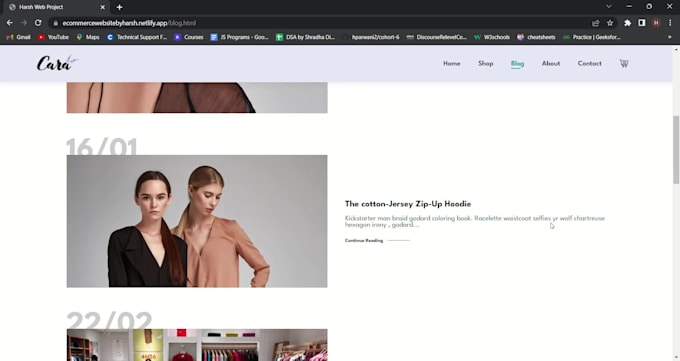Click the page vertical scrollbar thumb
The height and width of the screenshot is (361, 680).
pos(676,150)
